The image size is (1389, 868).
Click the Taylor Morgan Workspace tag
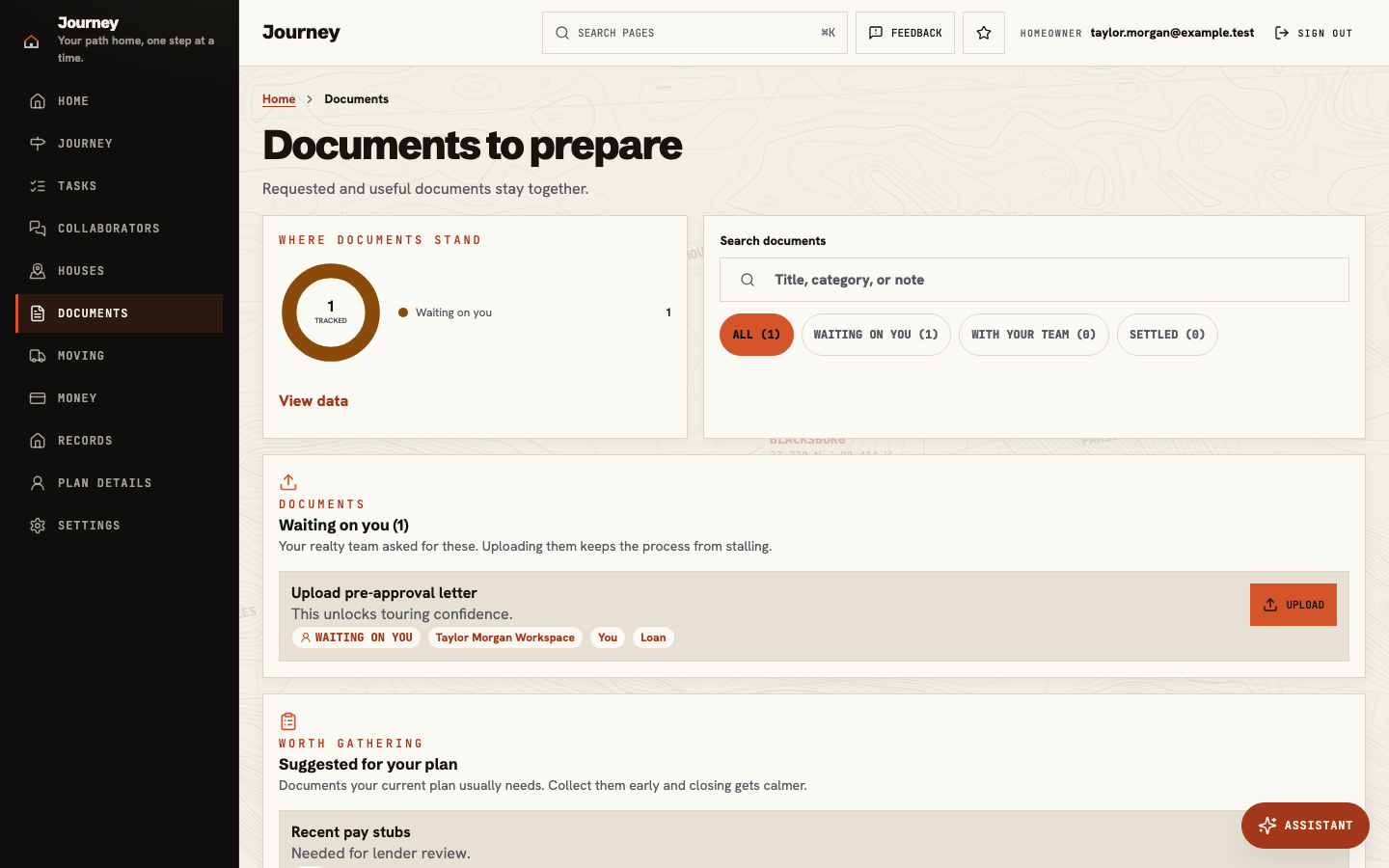(x=504, y=637)
